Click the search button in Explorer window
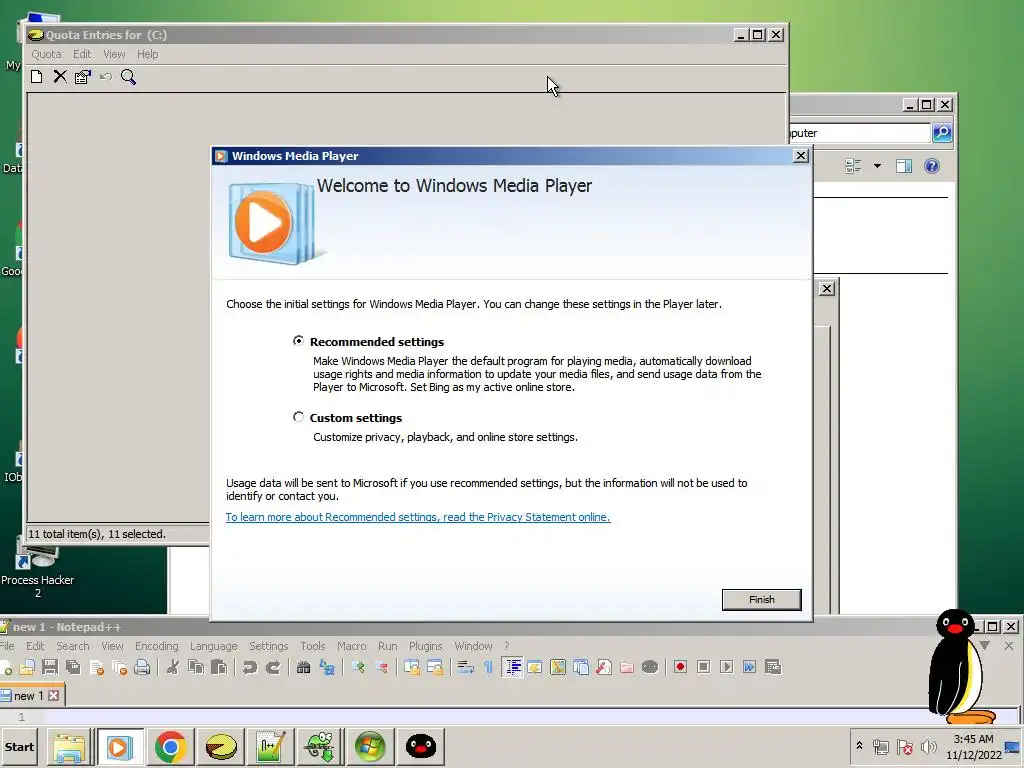This screenshot has height=768, width=1024. point(942,133)
